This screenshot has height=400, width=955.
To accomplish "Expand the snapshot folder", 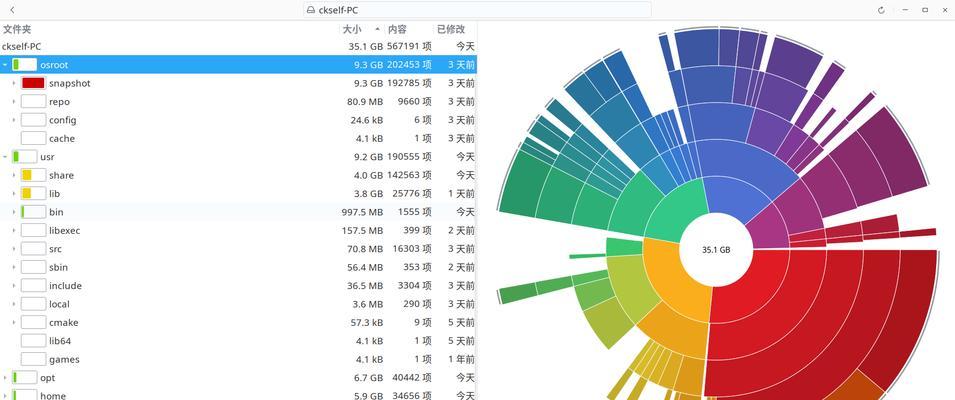I will (x=14, y=83).
